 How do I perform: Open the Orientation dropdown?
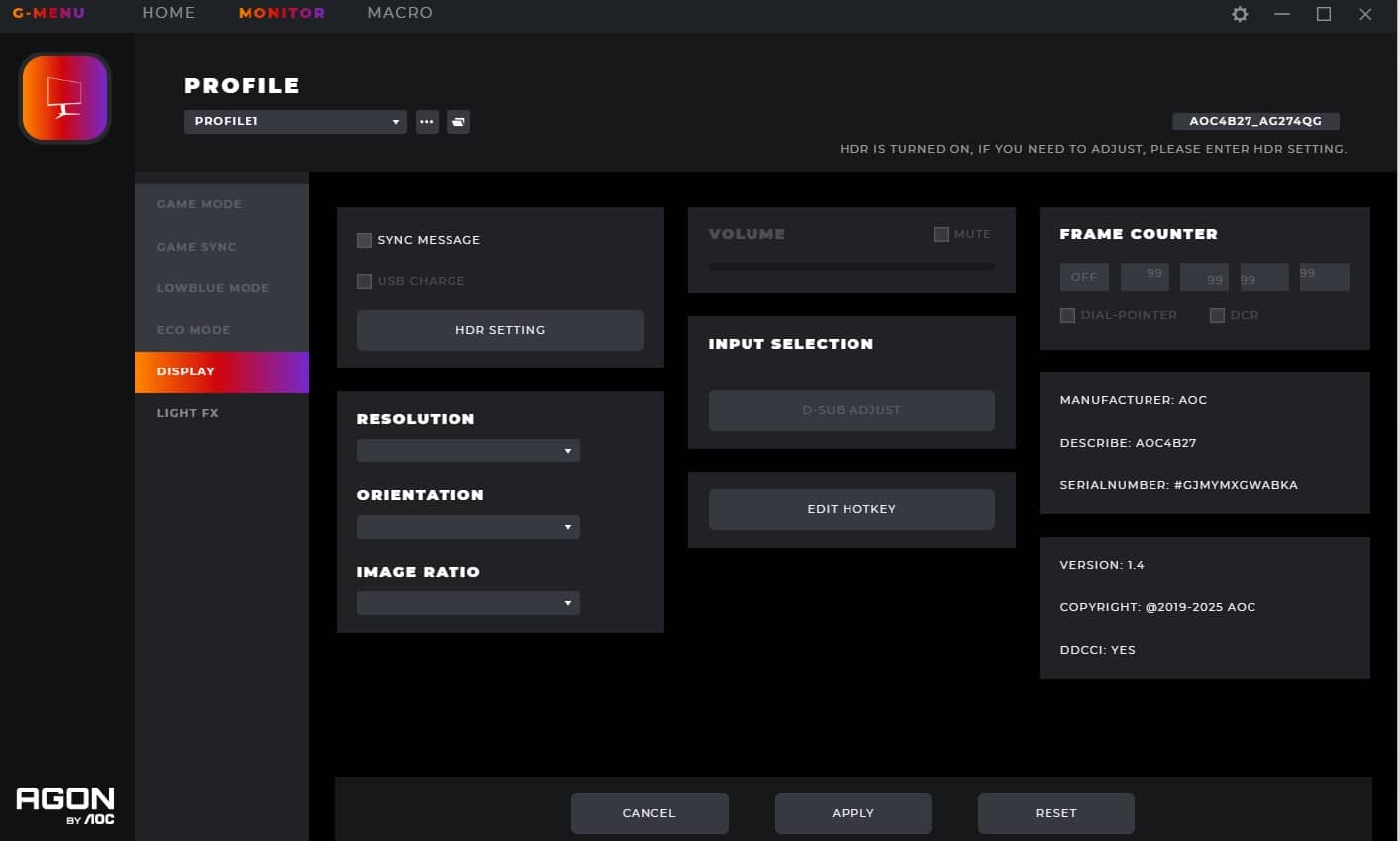[x=468, y=527]
